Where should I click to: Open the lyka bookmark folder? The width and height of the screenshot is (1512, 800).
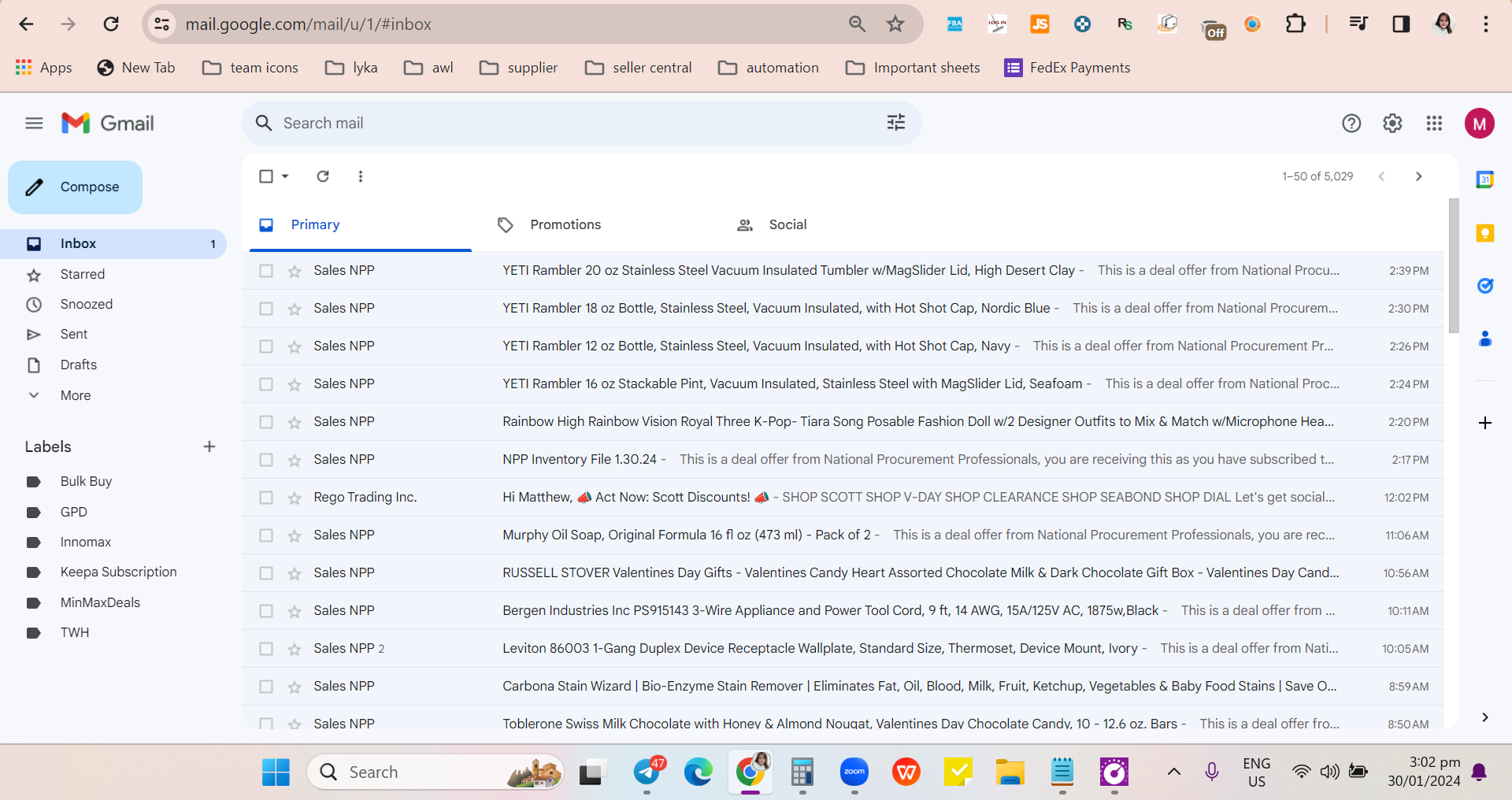tap(351, 68)
